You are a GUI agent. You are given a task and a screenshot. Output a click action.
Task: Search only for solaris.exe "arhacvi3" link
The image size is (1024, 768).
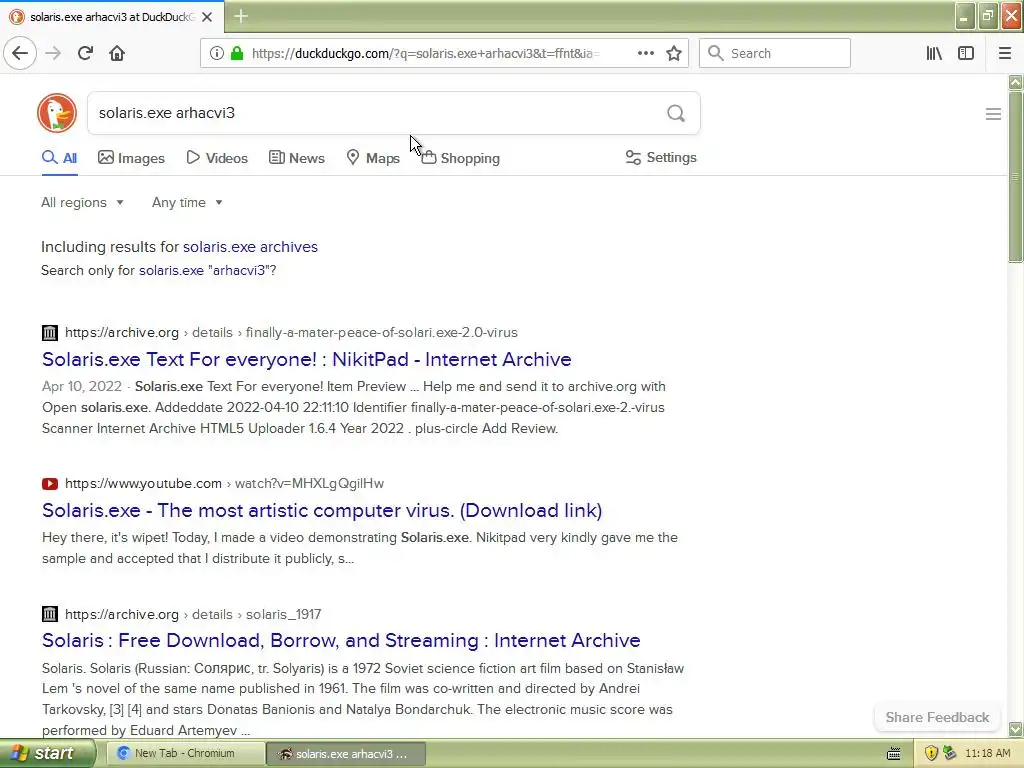point(206,270)
